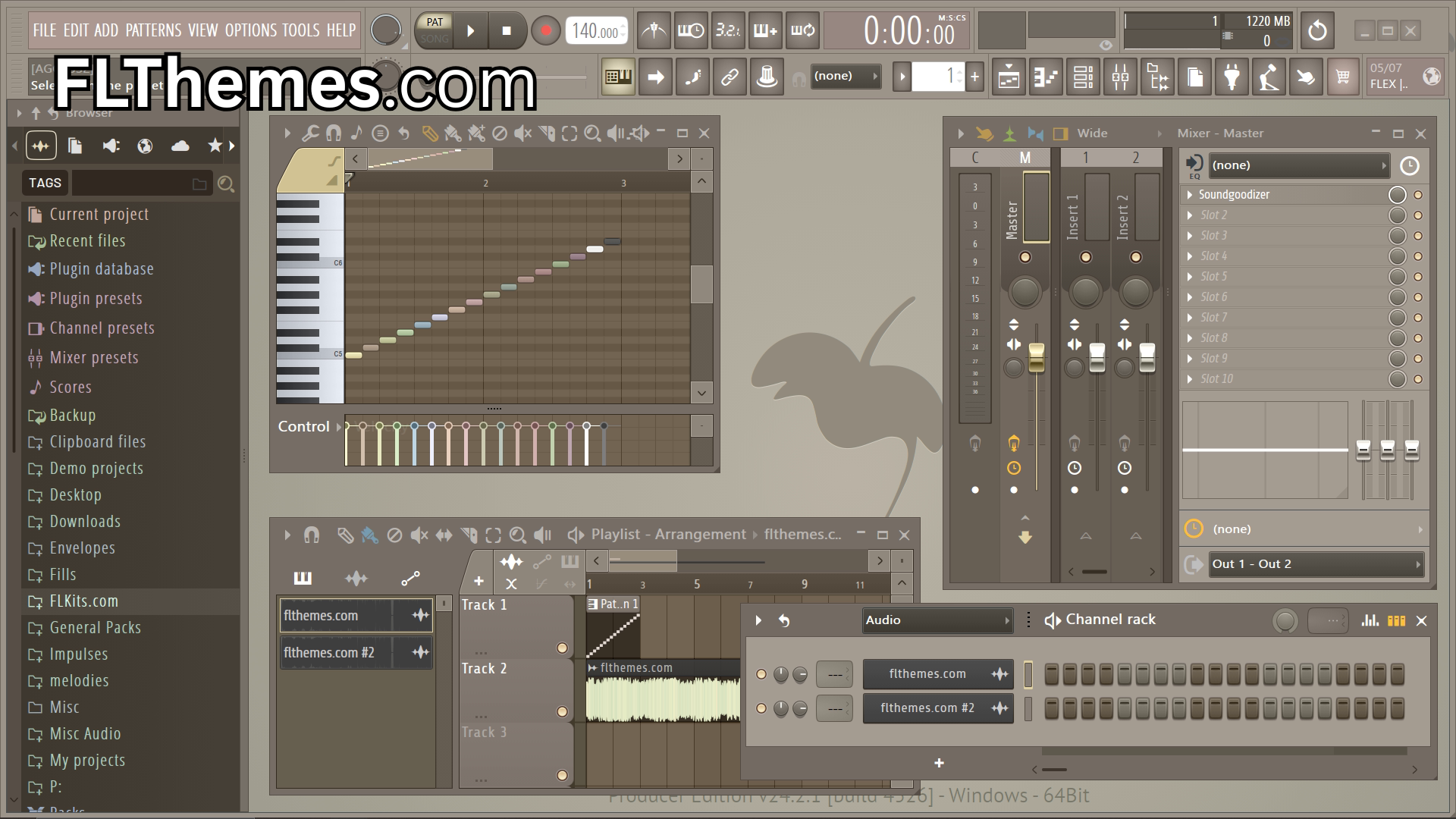Toggle PAT/SONG mode switch

(435, 30)
